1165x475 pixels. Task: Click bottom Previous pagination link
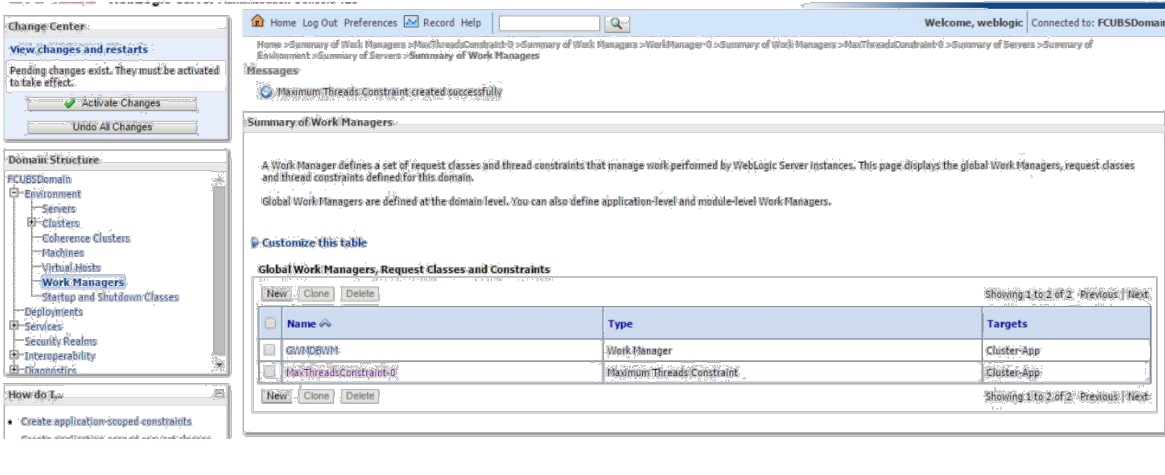coord(1099,397)
